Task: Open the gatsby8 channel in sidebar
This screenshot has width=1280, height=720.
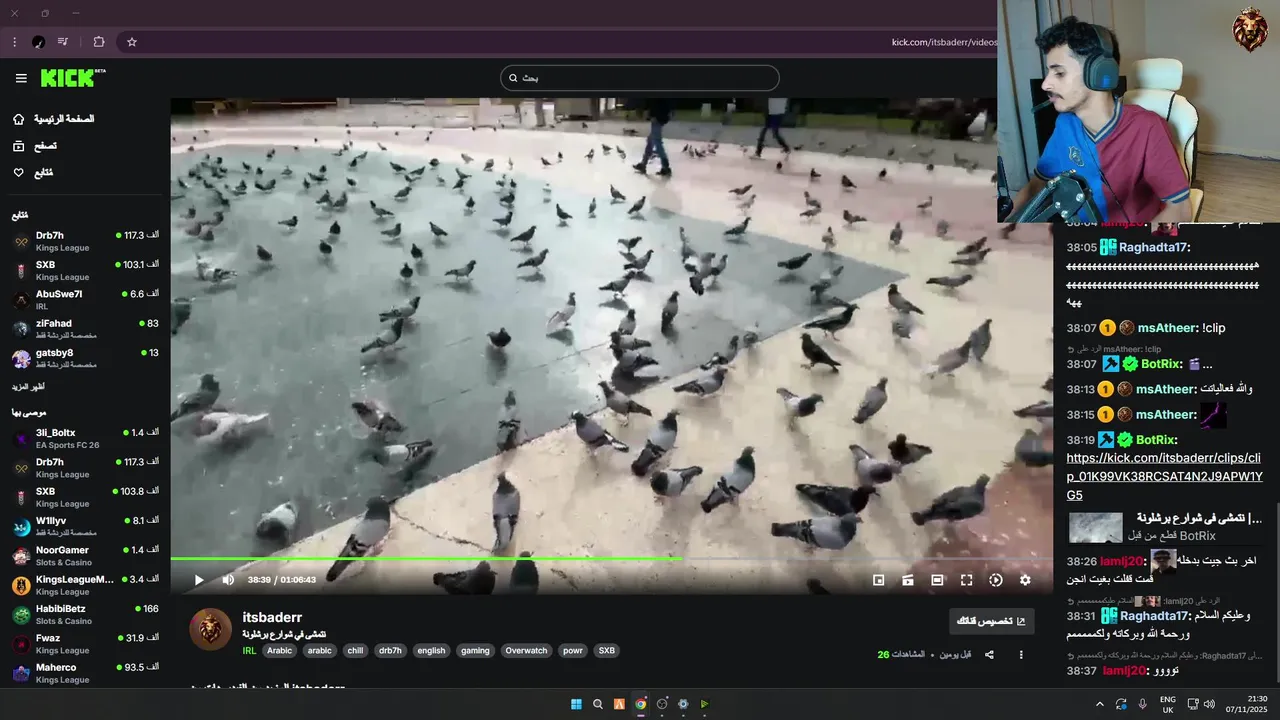Action: click(85, 358)
